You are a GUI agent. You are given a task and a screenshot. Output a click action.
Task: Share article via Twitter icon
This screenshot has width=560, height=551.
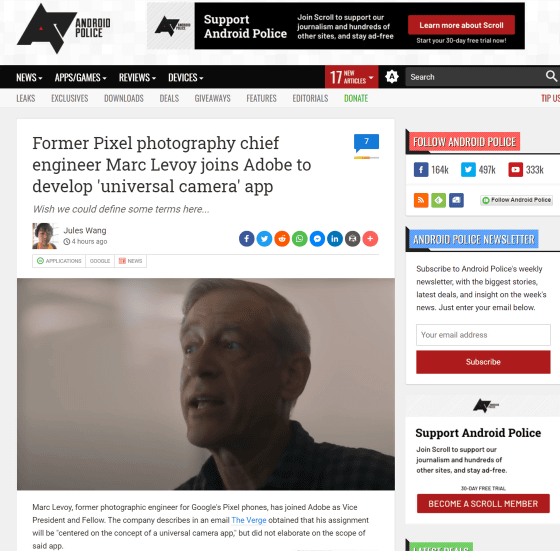[264, 239]
